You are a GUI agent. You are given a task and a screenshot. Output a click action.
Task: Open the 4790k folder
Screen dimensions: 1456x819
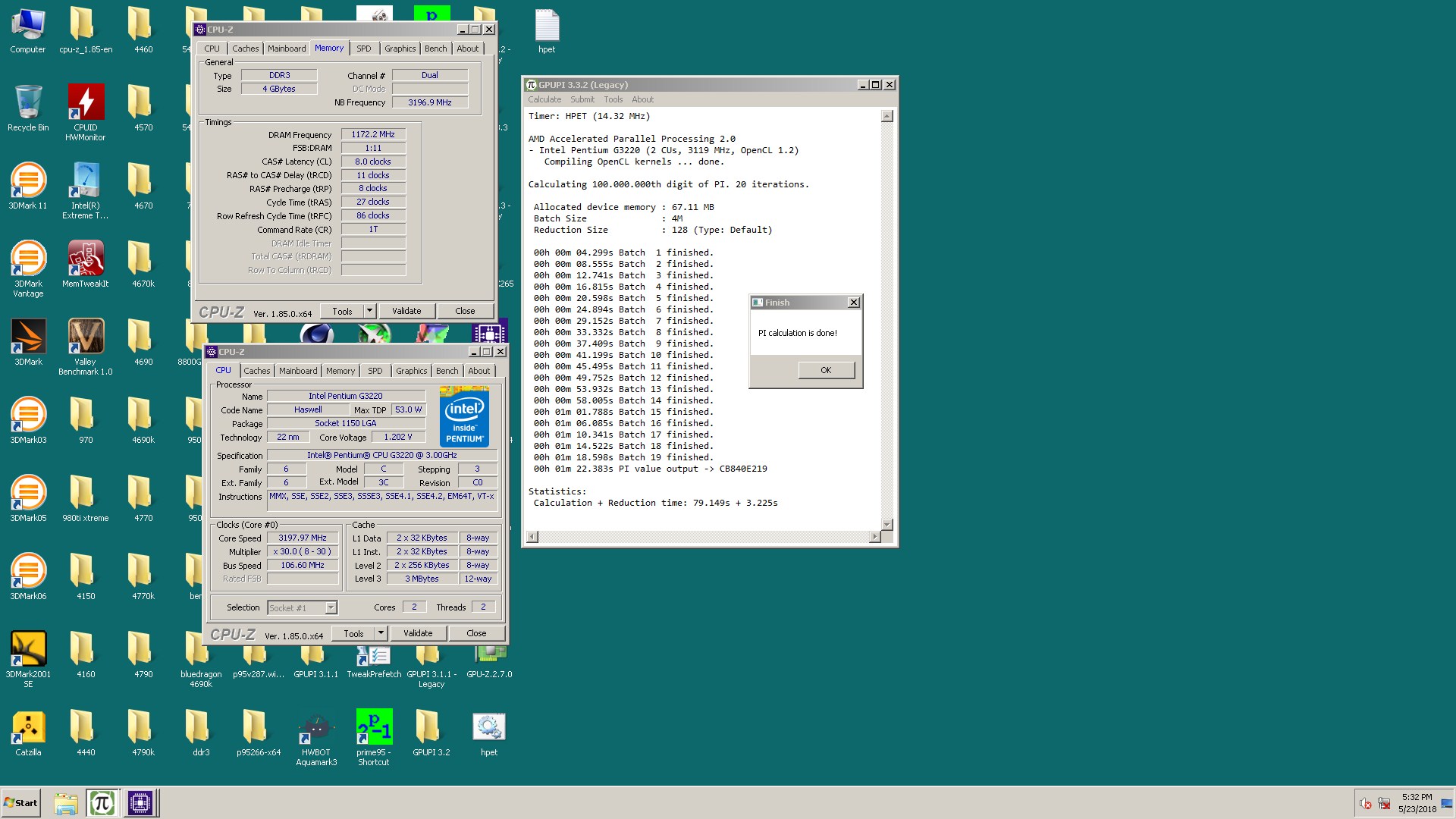[143, 733]
